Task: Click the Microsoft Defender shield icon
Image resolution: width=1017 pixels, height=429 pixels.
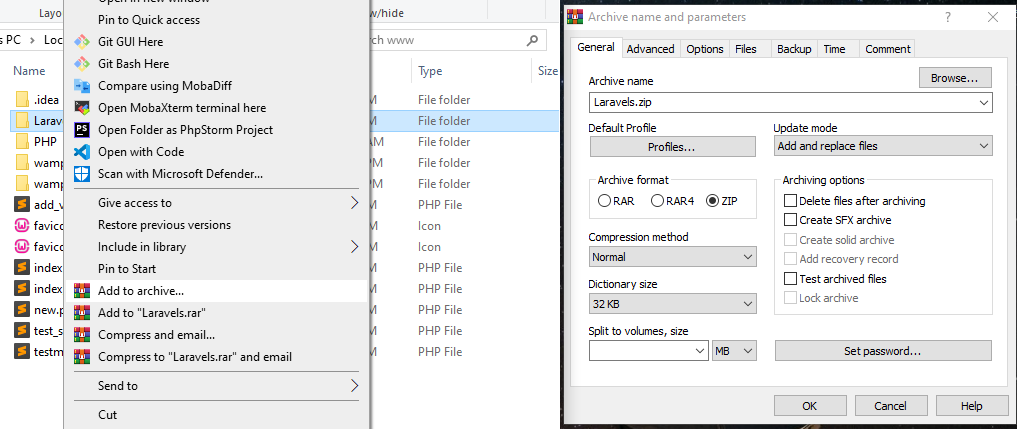Action: (x=82, y=174)
